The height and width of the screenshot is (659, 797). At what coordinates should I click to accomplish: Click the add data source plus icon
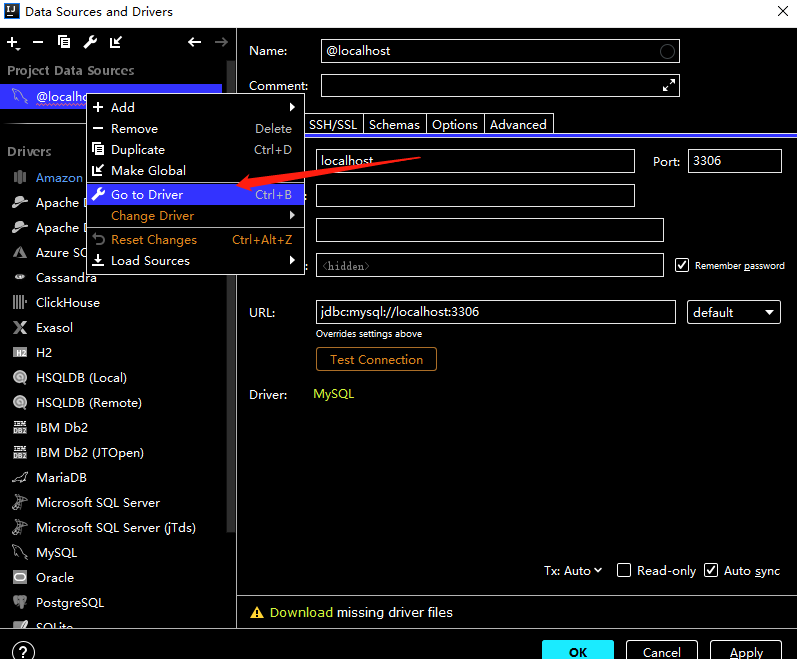pyautogui.click(x=13, y=43)
